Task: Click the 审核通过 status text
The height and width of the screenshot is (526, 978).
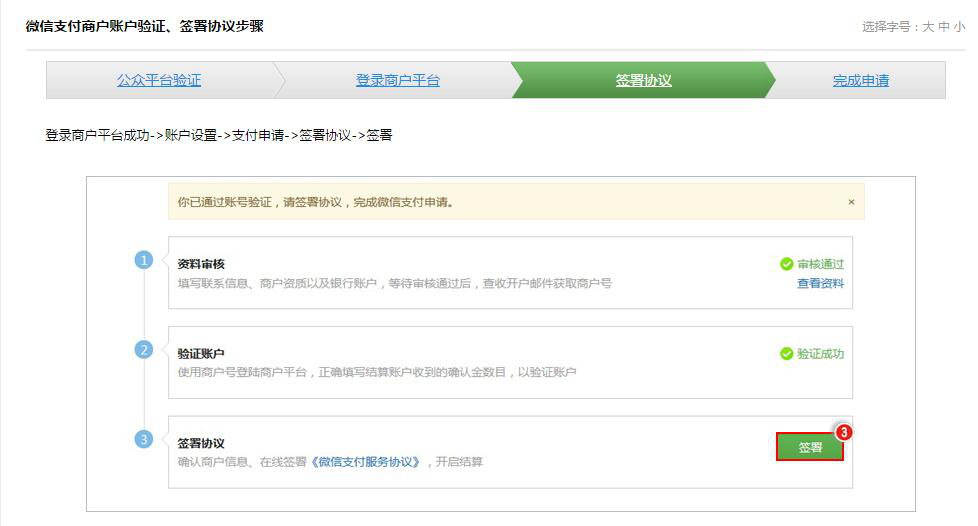Action: (x=820, y=264)
